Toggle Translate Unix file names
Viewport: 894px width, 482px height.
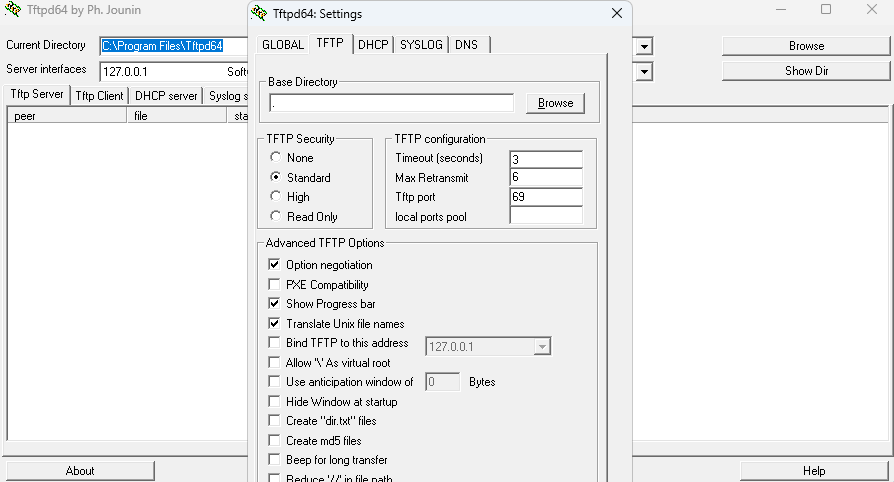274,323
